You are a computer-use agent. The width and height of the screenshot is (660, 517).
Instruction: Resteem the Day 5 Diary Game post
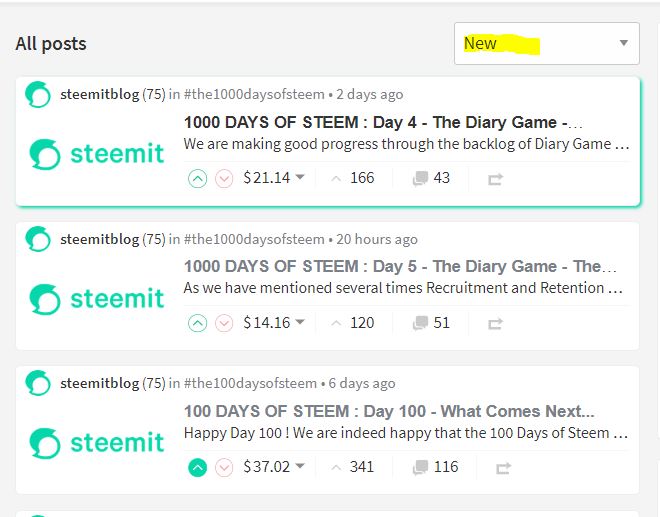495,324
